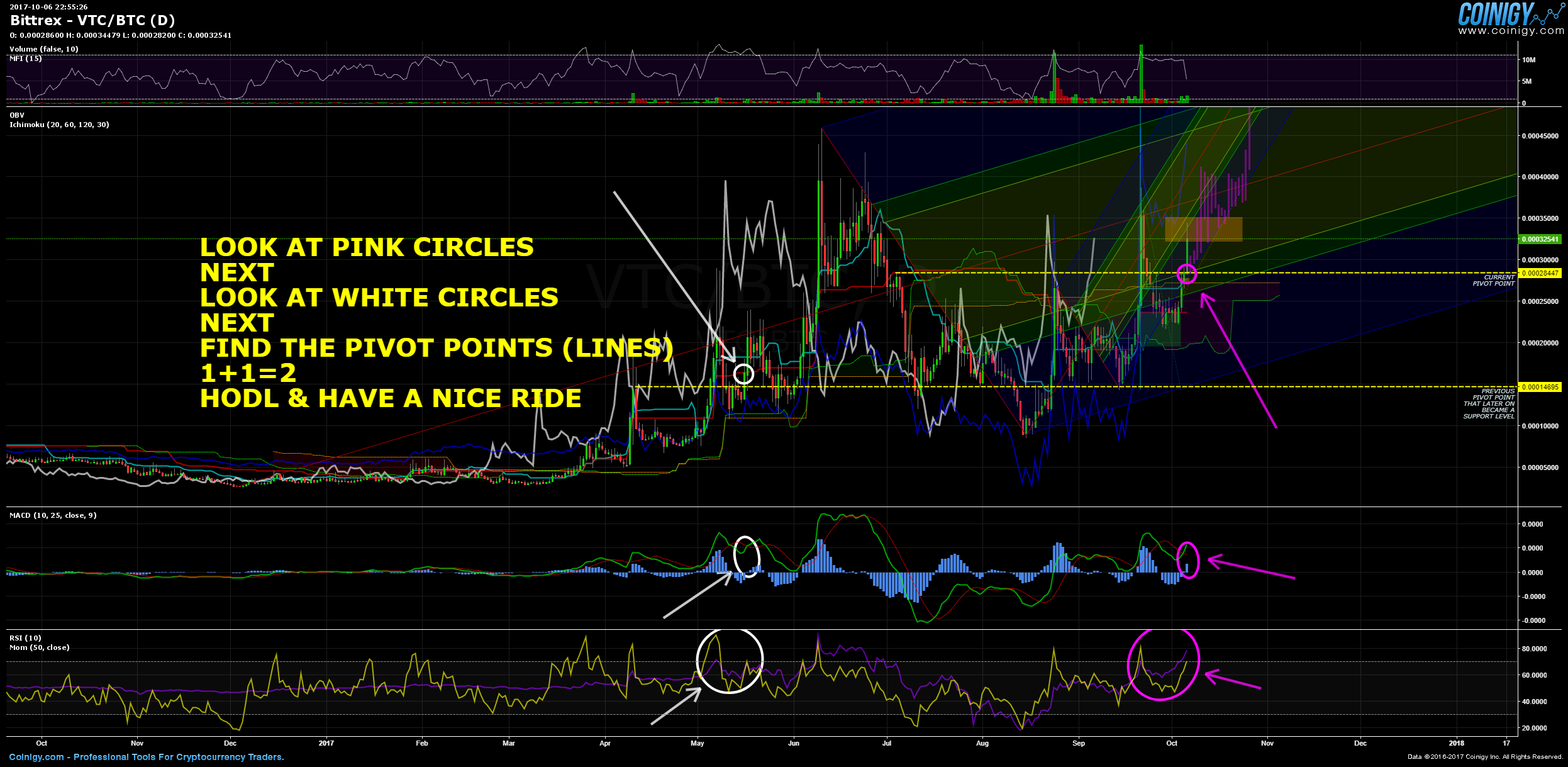Select the Volume (false, 10) indicator label
Image resolution: width=1568 pixels, height=767 pixels.
pyautogui.click(x=44, y=49)
